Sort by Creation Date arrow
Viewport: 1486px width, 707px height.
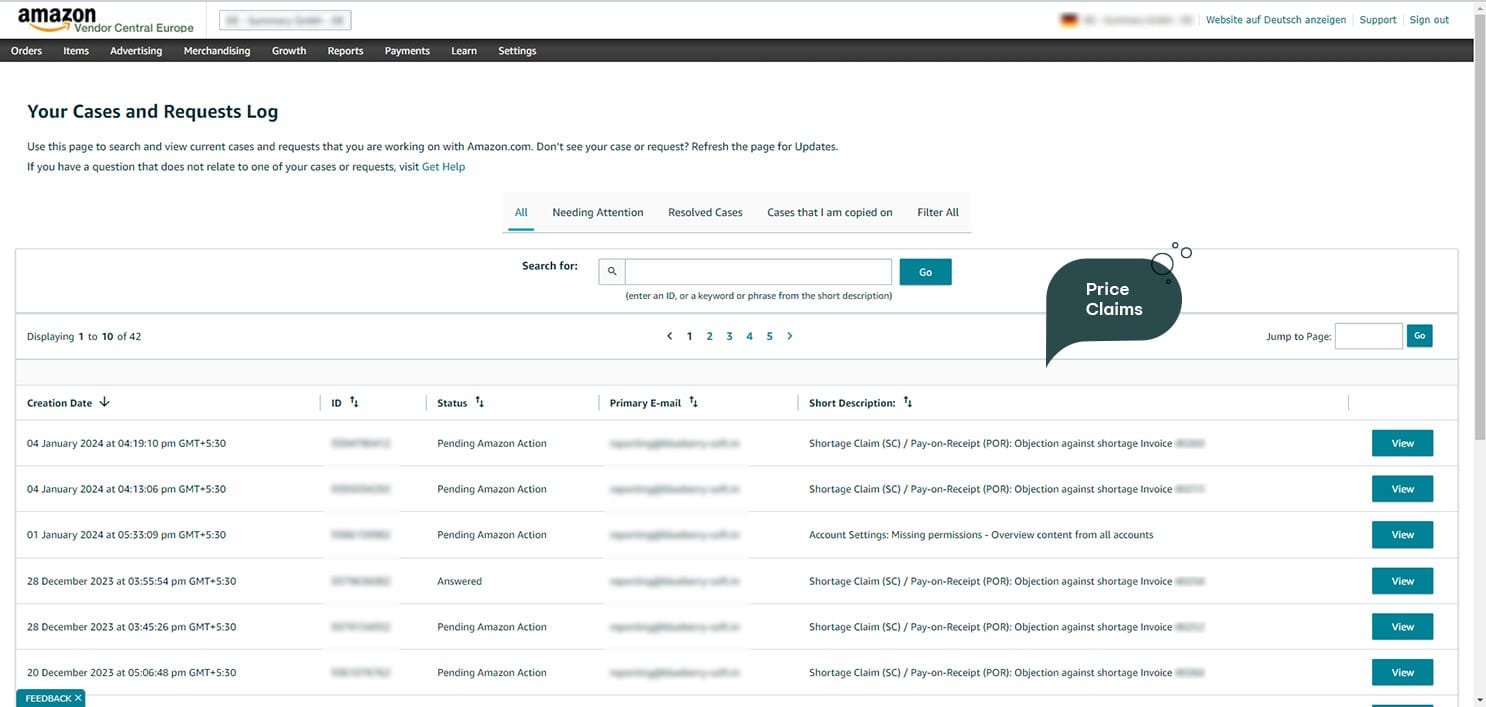105,403
